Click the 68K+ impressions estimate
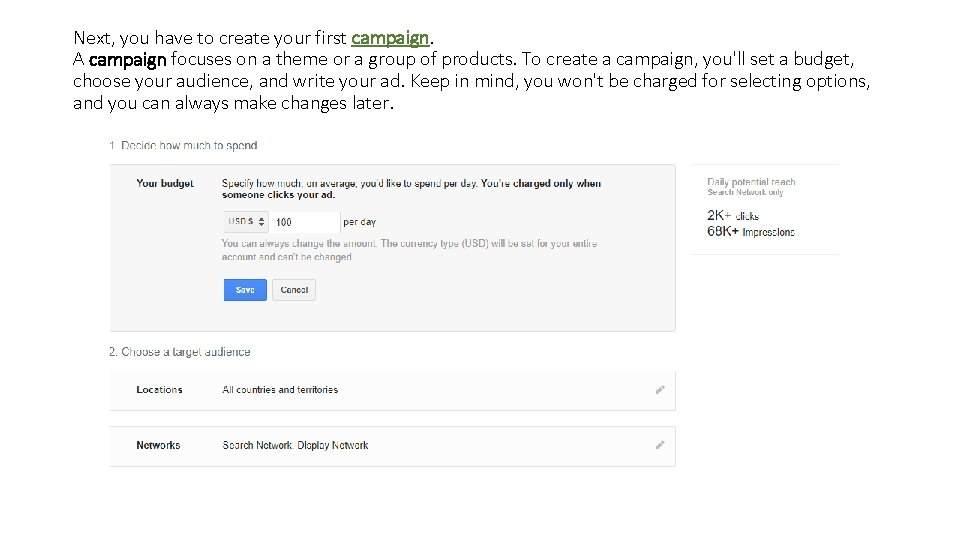Viewport: 960px width, 540px height. point(751,232)
